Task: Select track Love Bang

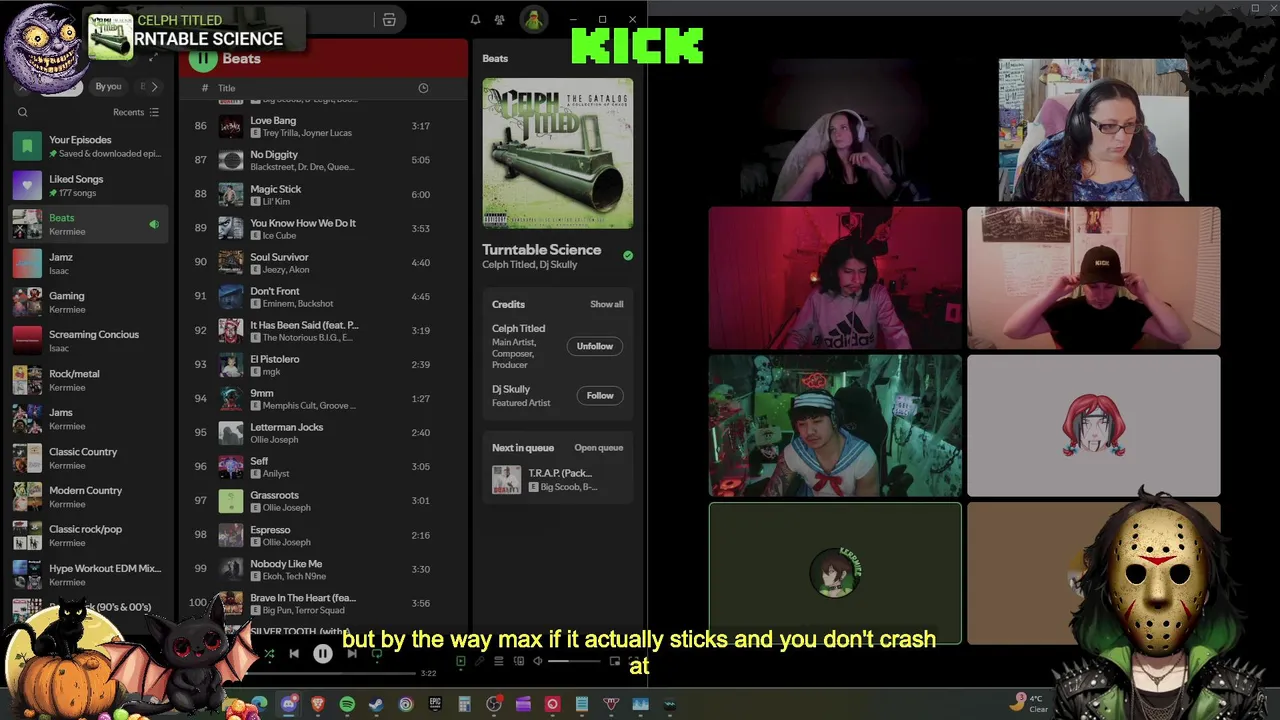Action: (322, 126)
